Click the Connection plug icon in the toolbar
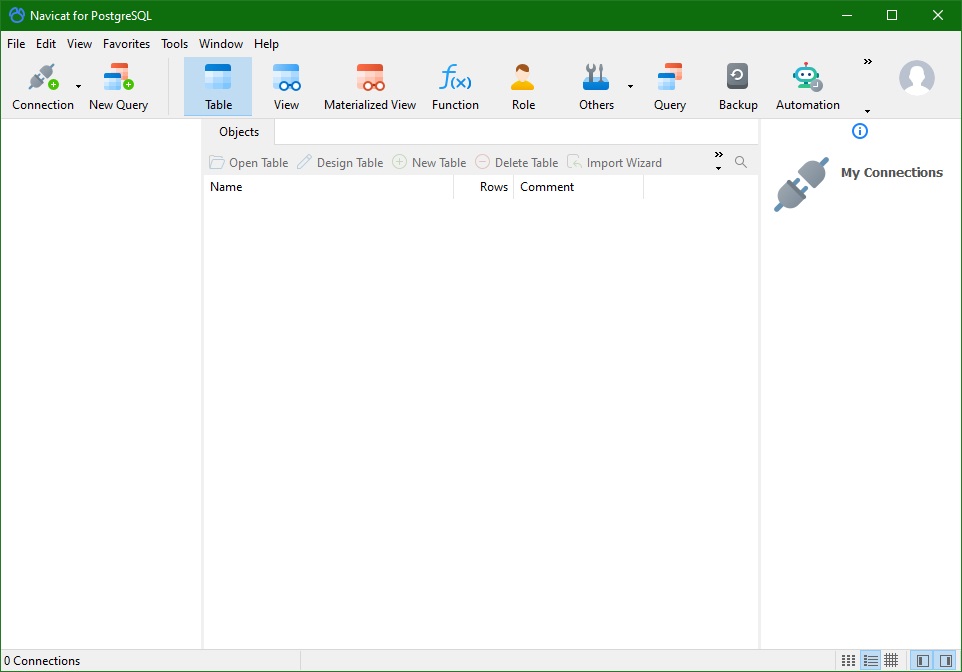The width and height of the screenshot is (962, 672). pyautogui.click(x=43, y=77)
